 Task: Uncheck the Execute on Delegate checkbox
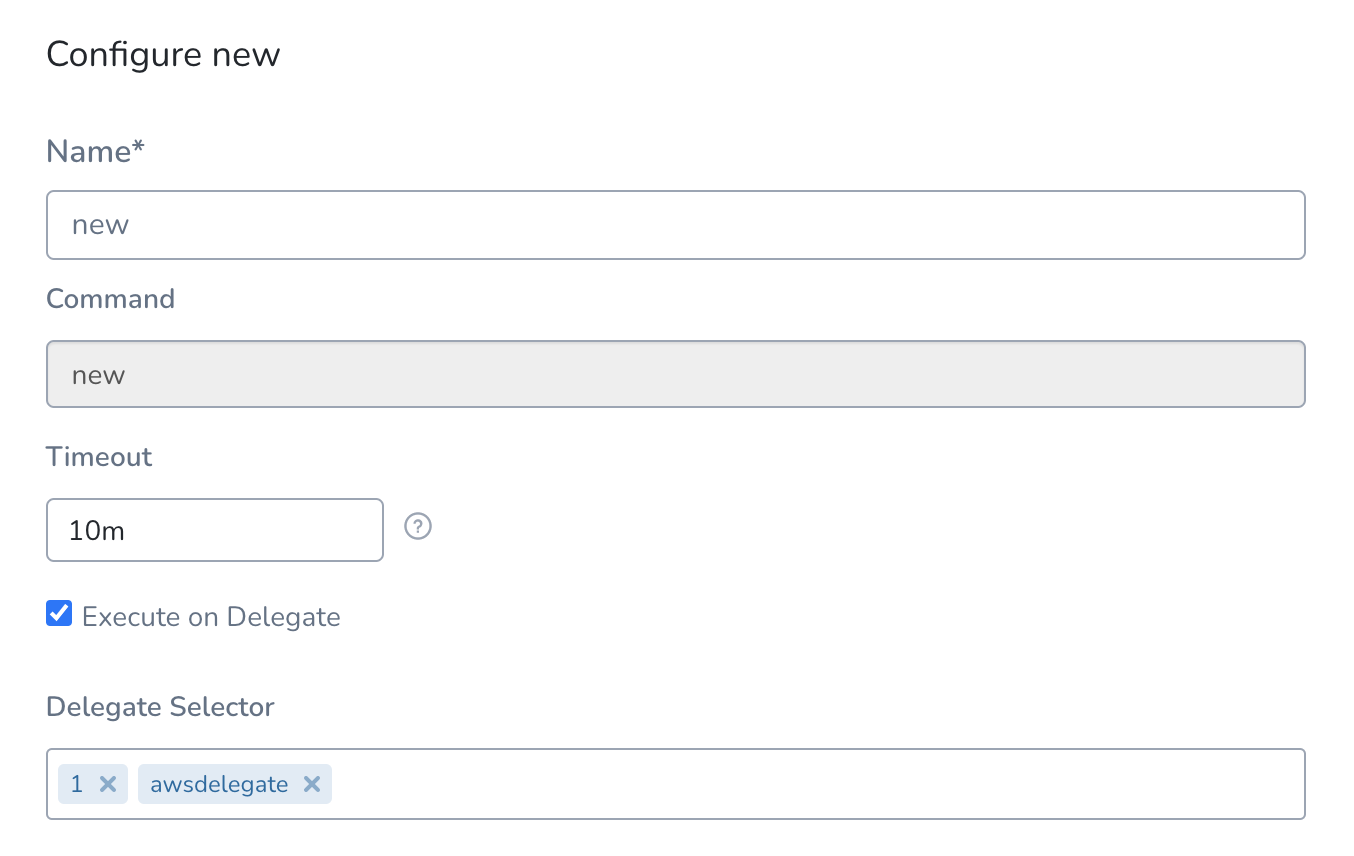59,613
